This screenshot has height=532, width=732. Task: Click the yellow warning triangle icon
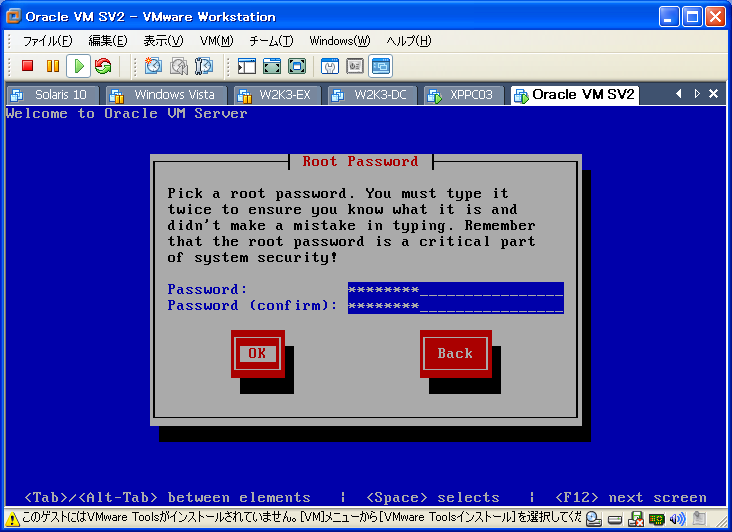coord(13,518)
